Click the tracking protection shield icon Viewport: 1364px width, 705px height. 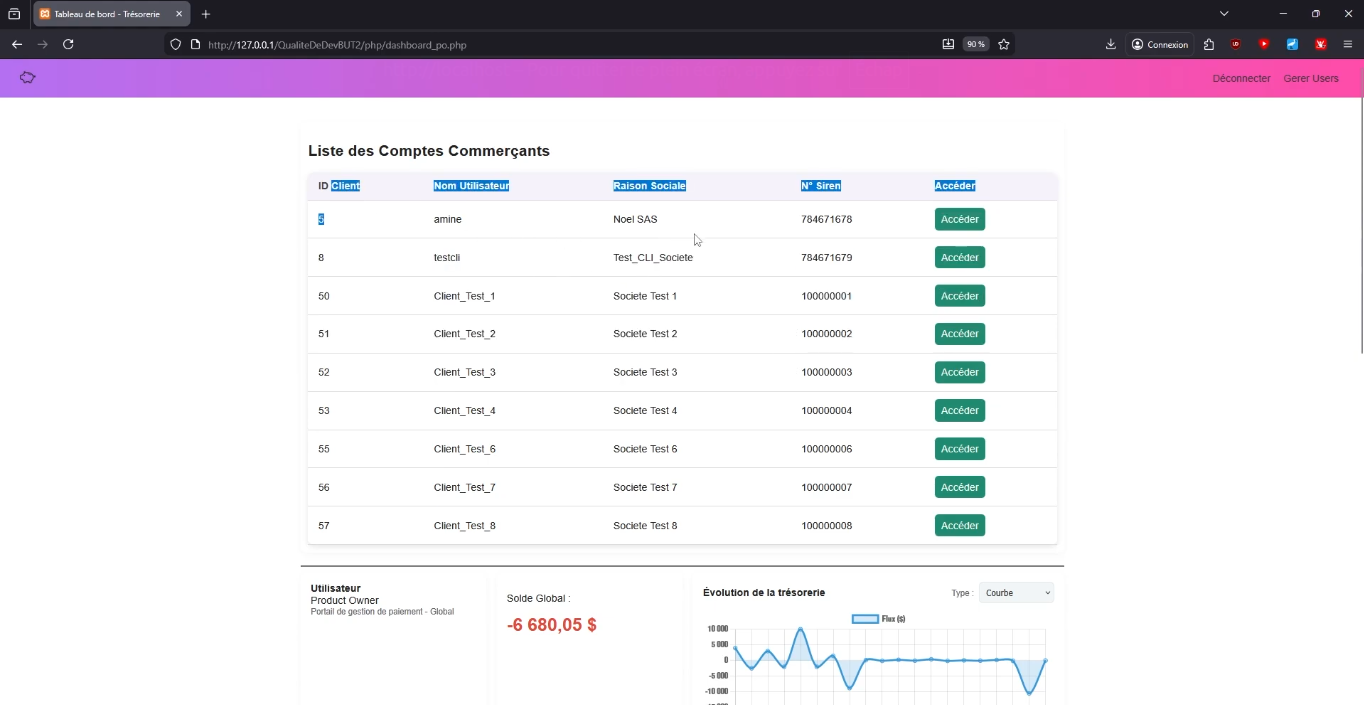tap(176, 44)
